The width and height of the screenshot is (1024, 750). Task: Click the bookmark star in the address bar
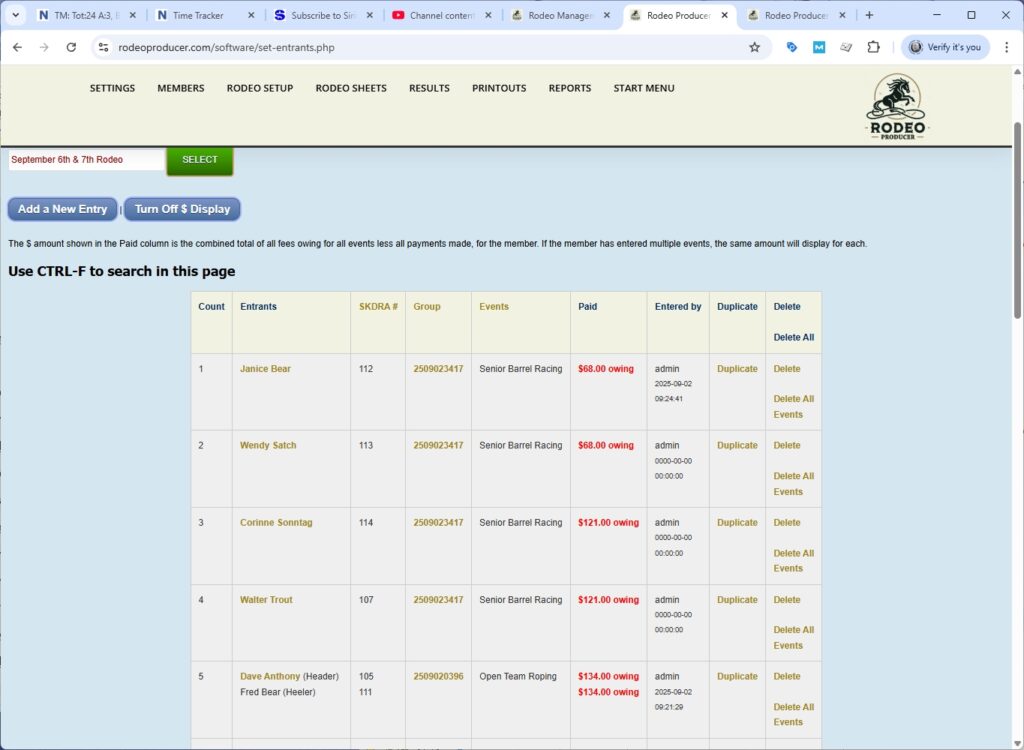coord(755,47)
